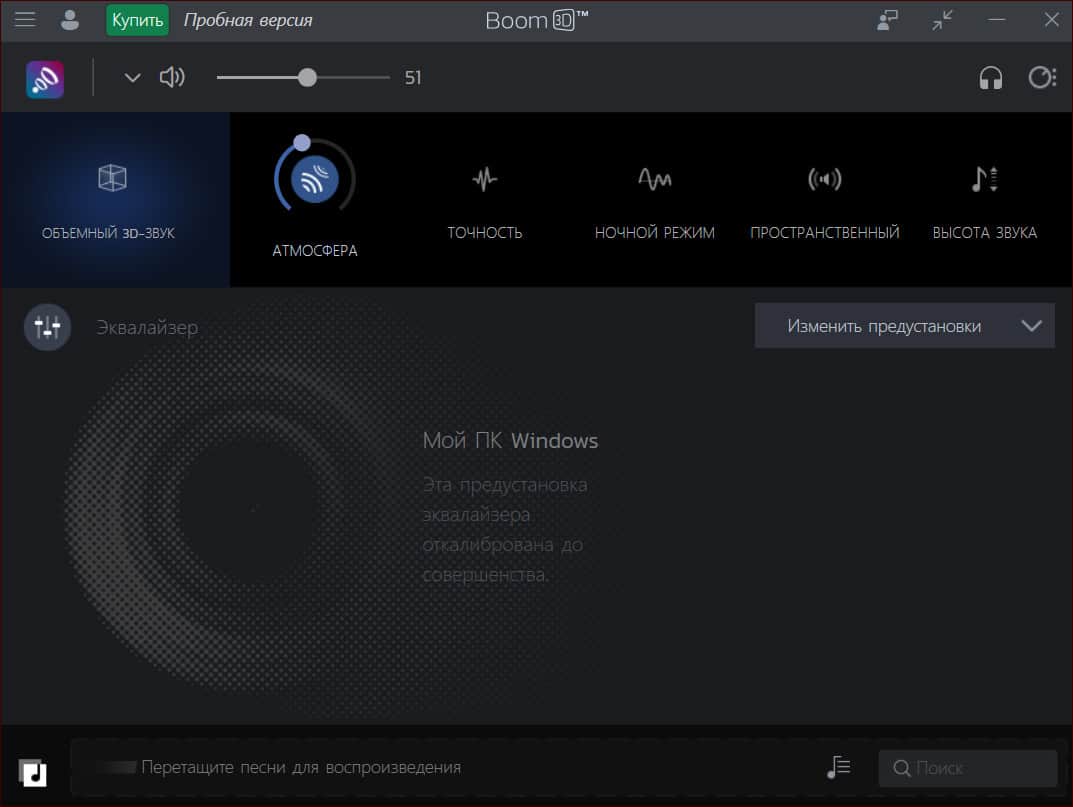Open the Изменить предустановки dropdown
This screenshot has width=1073, height=807.
[x=905, y=326]
